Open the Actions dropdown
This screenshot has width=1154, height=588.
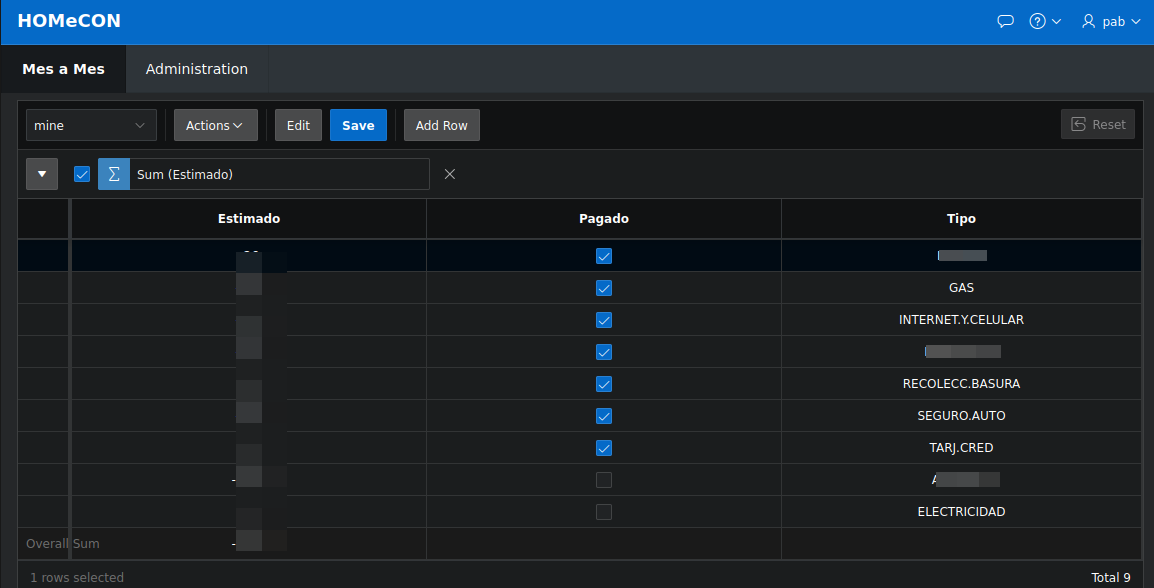(215, 124)
